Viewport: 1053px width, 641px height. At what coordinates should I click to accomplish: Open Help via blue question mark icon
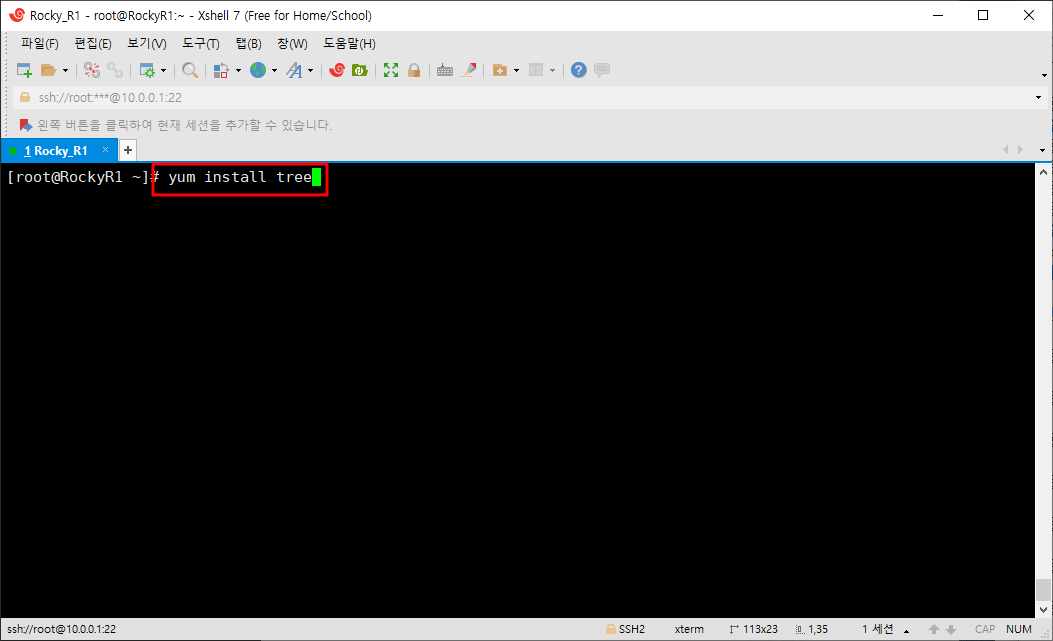point(579,70)
